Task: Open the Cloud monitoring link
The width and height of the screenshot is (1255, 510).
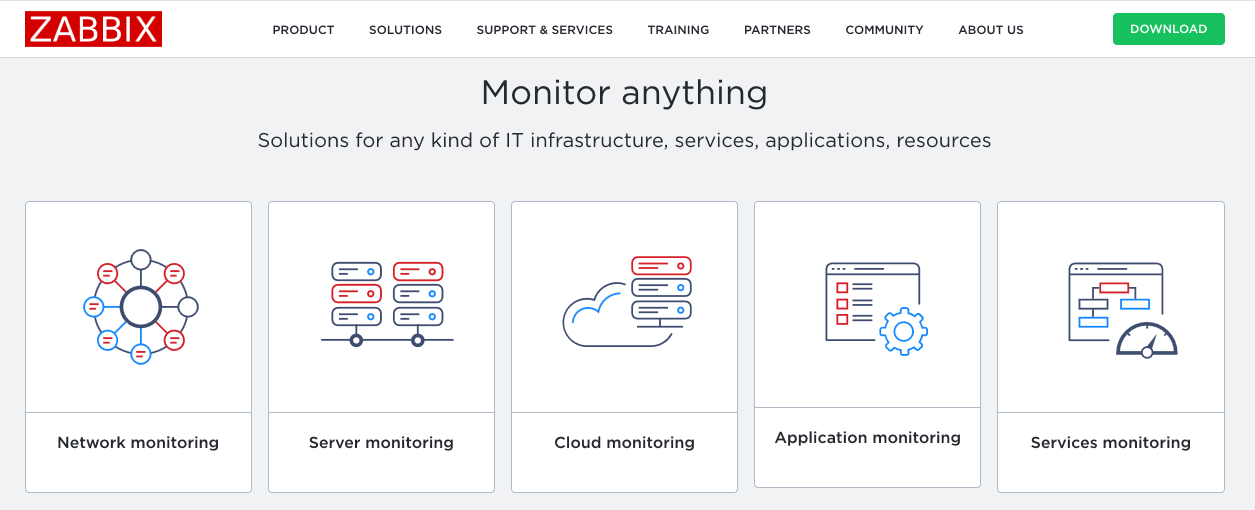Action: tap(624, 442)
